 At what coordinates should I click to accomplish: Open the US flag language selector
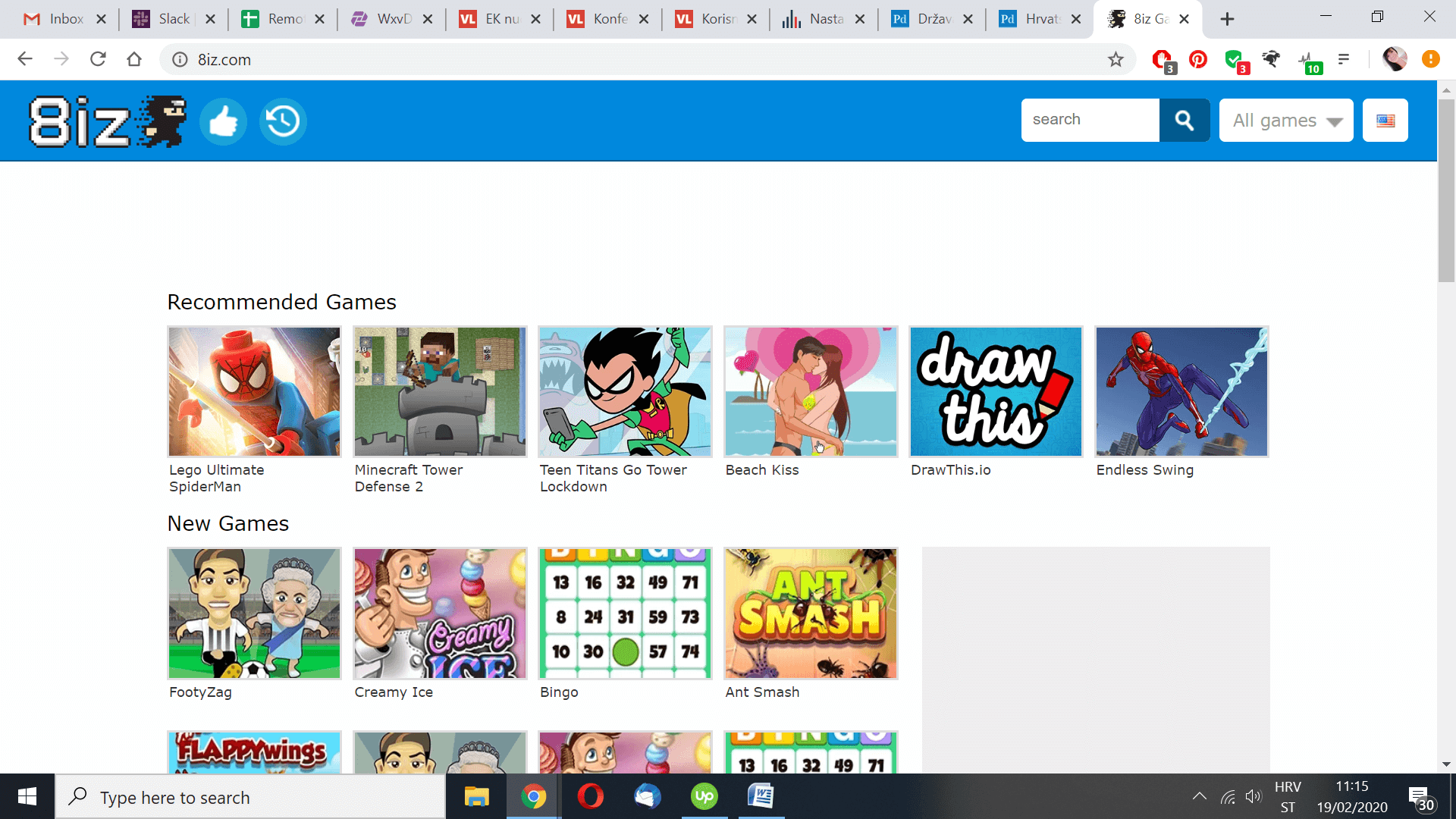pyautogui.click(x=1385, y=120)
